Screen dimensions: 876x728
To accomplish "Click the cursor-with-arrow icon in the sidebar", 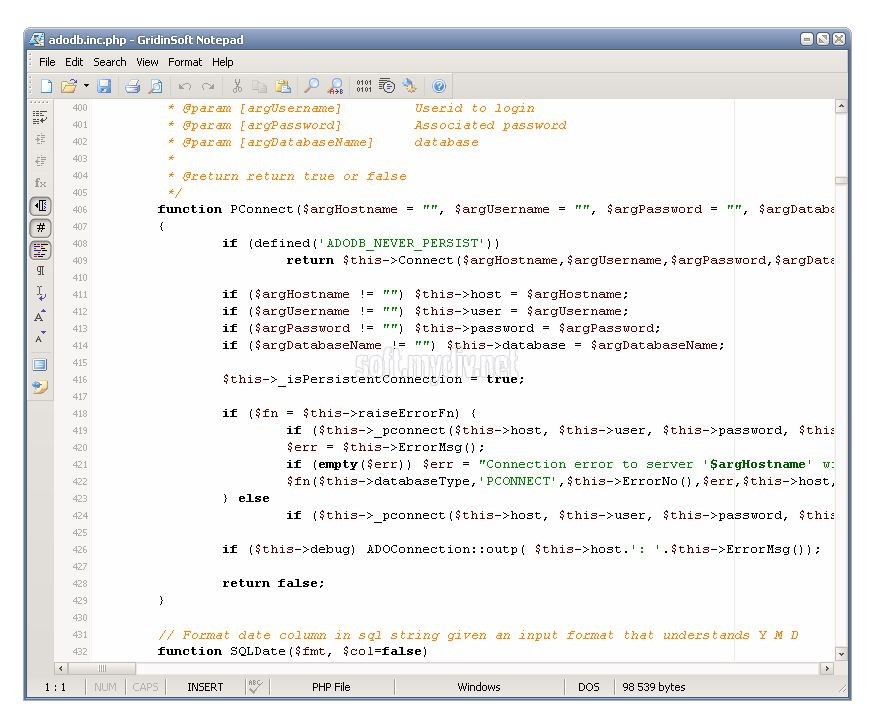I will 40,293.
